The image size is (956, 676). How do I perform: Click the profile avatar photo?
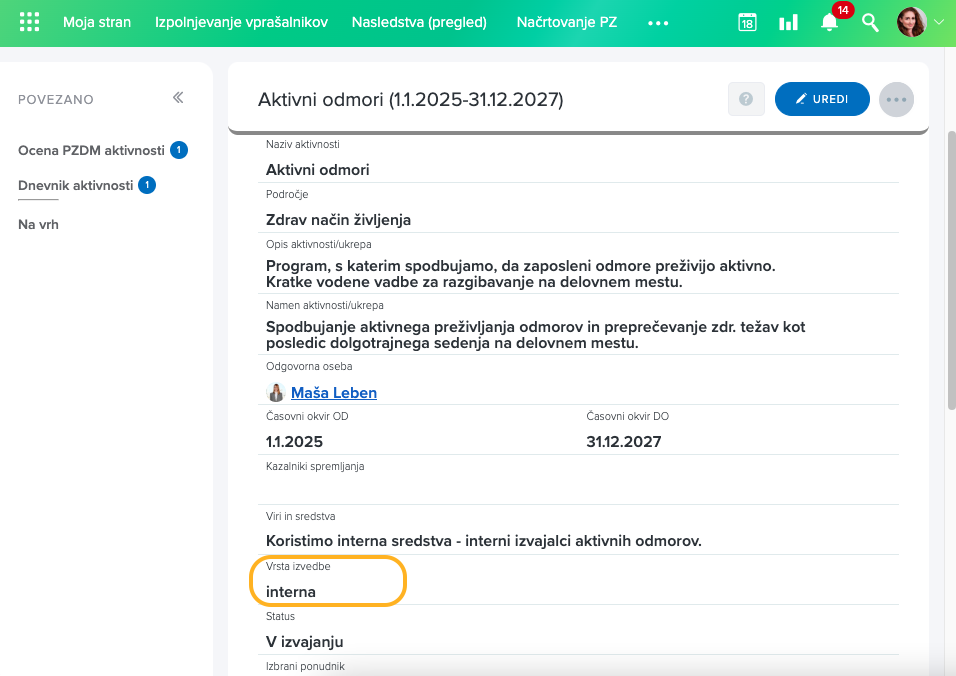coord(912,21)
